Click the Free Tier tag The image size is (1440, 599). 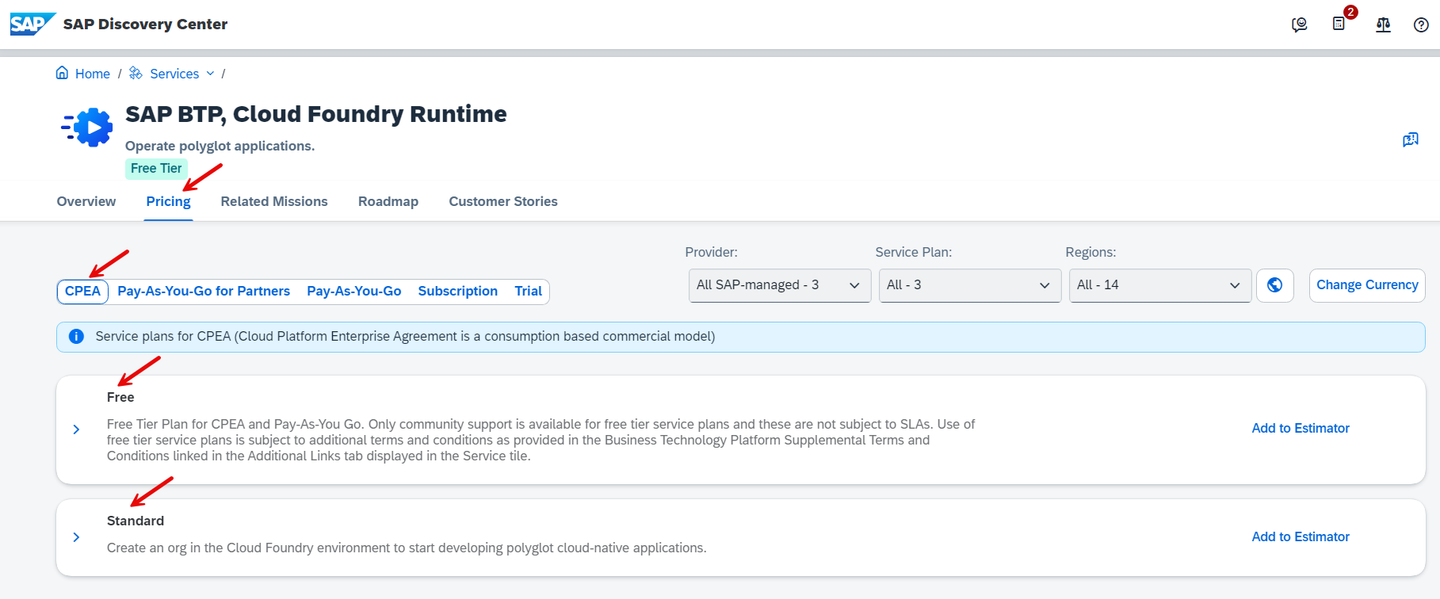pyautogui.click(x=156, y=168)
